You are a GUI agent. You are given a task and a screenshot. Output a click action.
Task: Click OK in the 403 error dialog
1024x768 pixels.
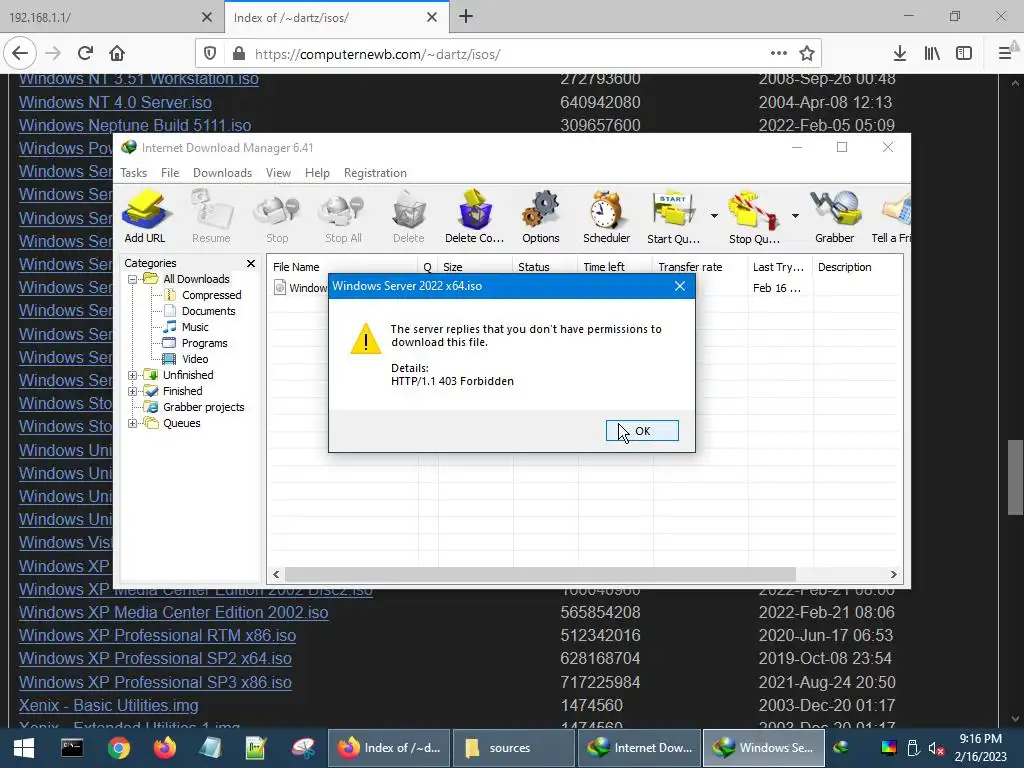click(642, 430)
